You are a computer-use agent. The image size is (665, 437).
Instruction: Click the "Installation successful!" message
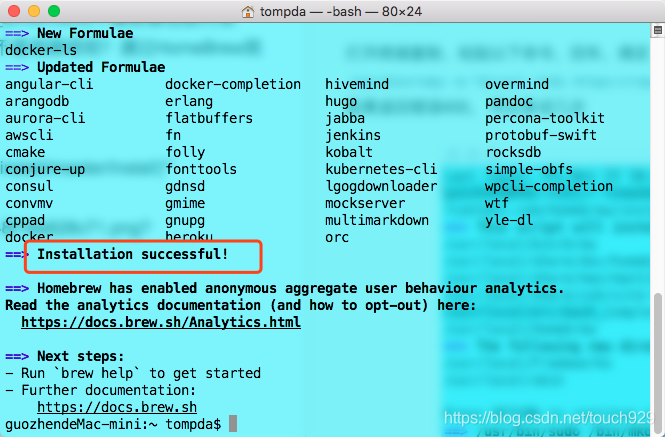(133, 254)
